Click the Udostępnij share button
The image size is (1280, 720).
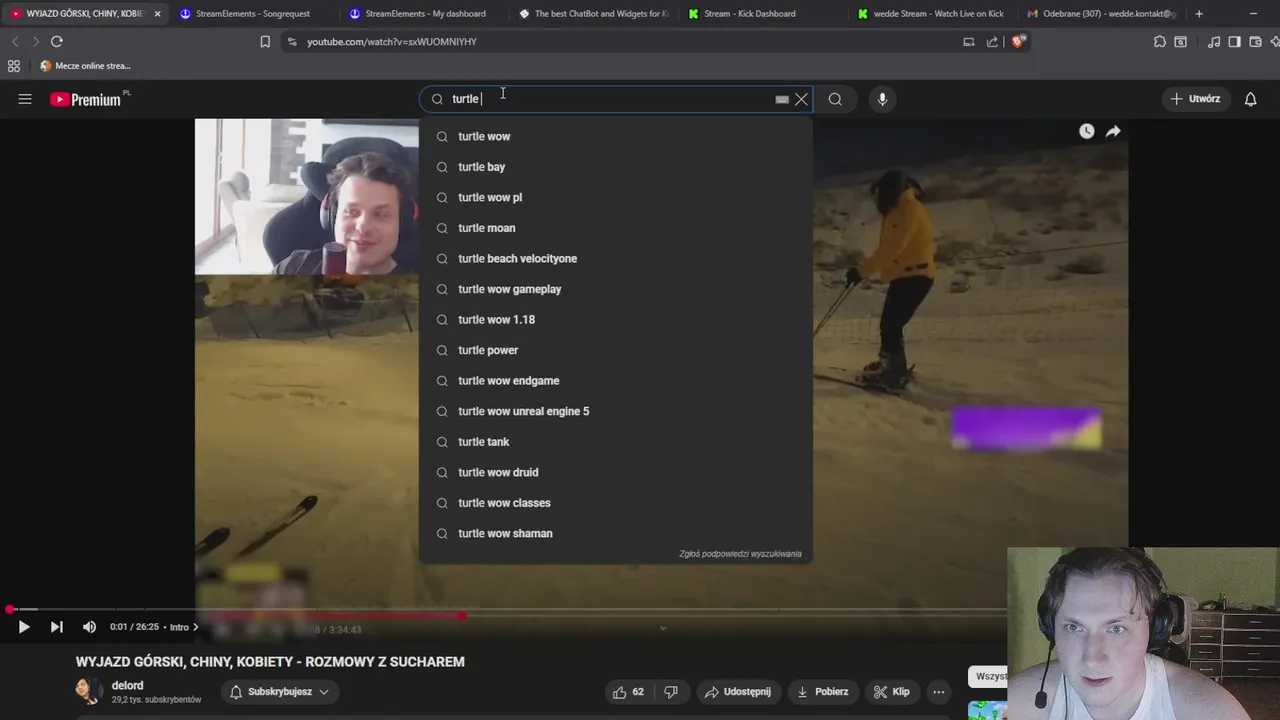pos(737,692)
